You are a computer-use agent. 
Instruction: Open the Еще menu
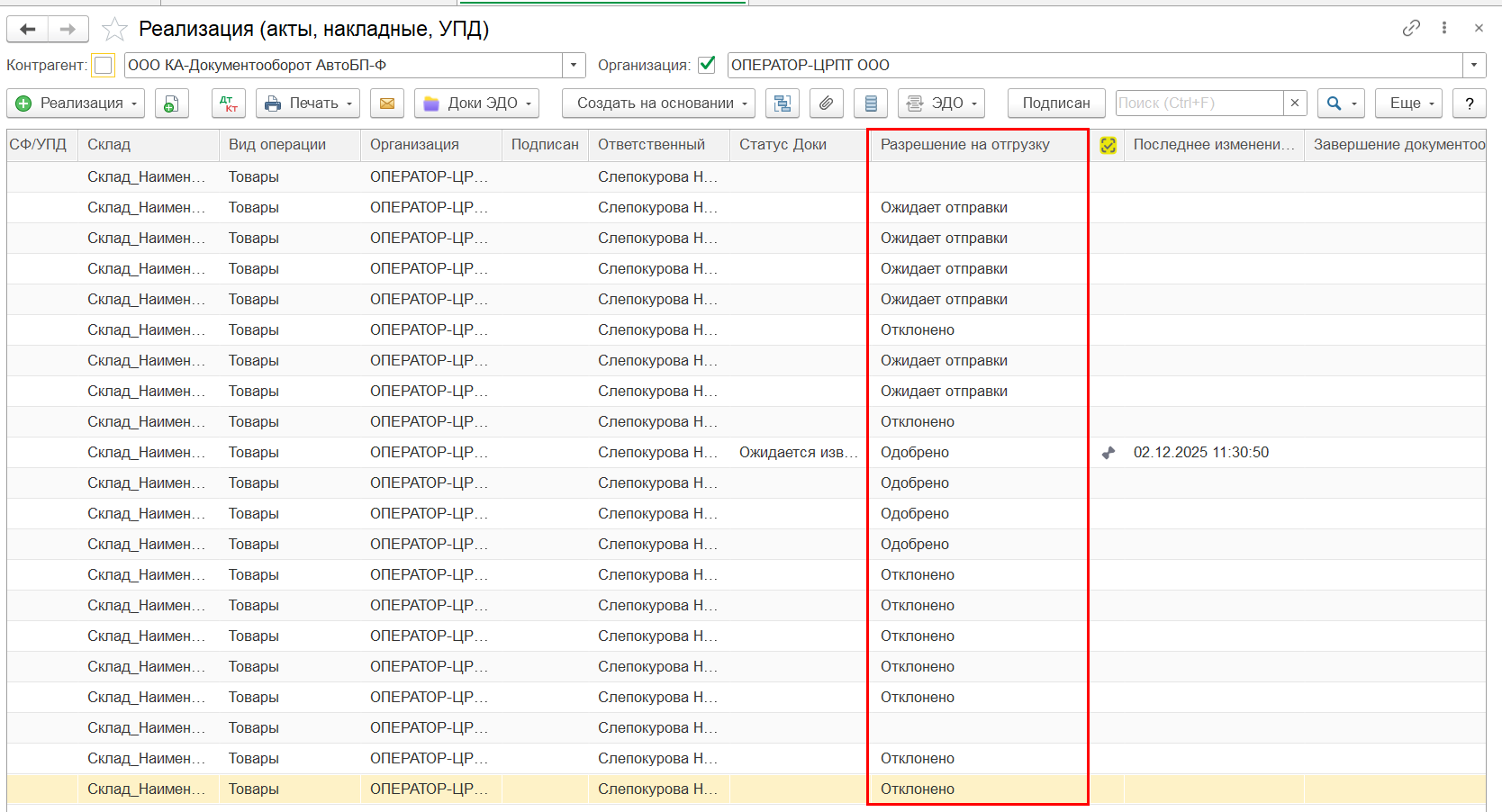pos(1408,104)
